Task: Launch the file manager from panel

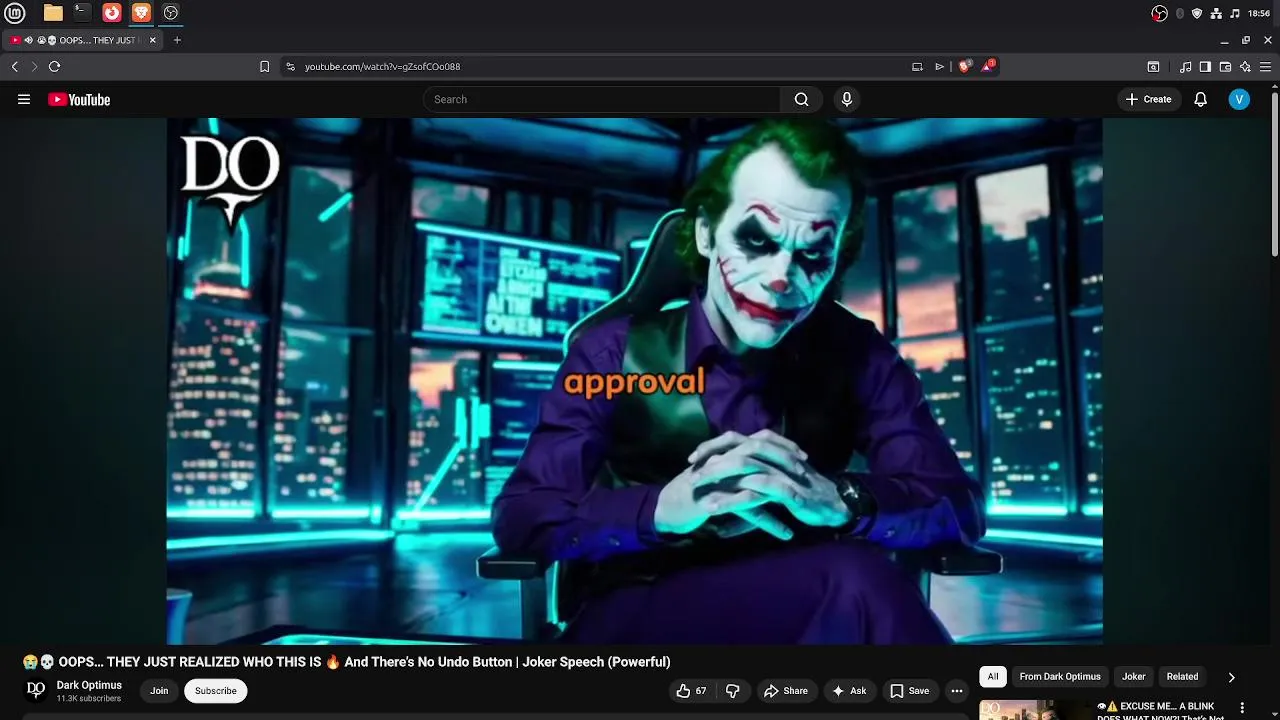Action: [x=53, y=13]
